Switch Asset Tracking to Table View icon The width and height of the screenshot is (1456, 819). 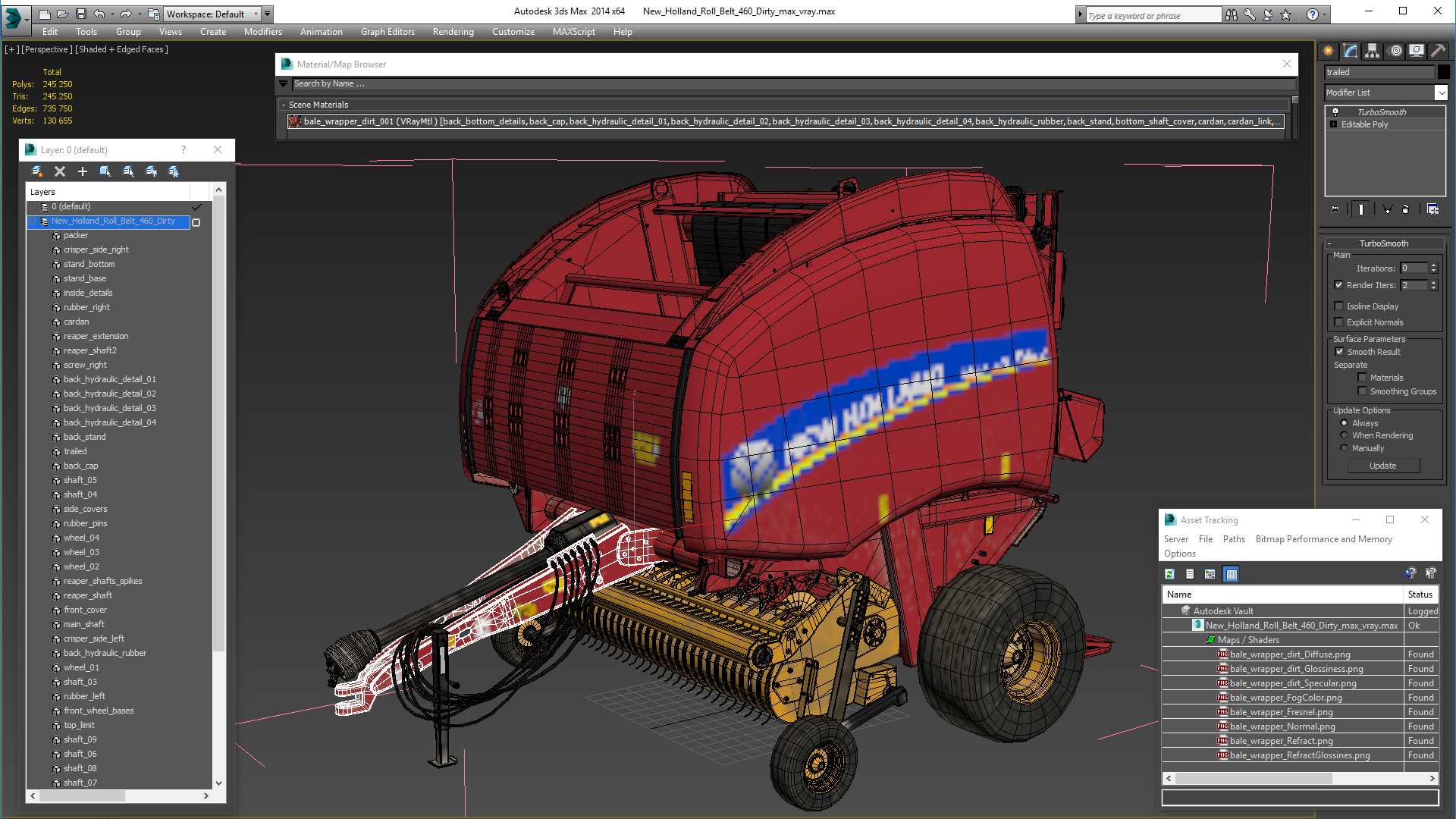pos(1232,574)
